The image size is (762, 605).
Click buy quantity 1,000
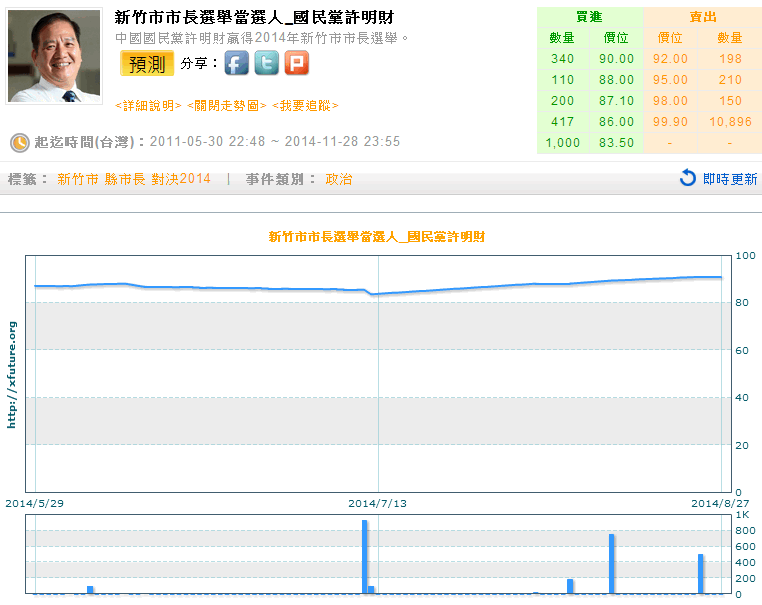[x=562, y=142]
